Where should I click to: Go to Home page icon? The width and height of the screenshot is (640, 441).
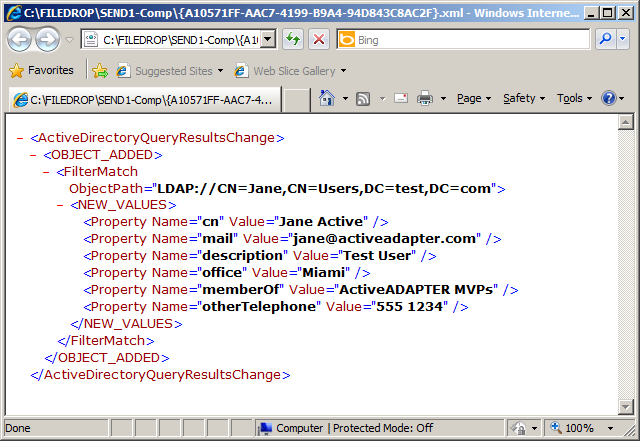coord(327,98)
